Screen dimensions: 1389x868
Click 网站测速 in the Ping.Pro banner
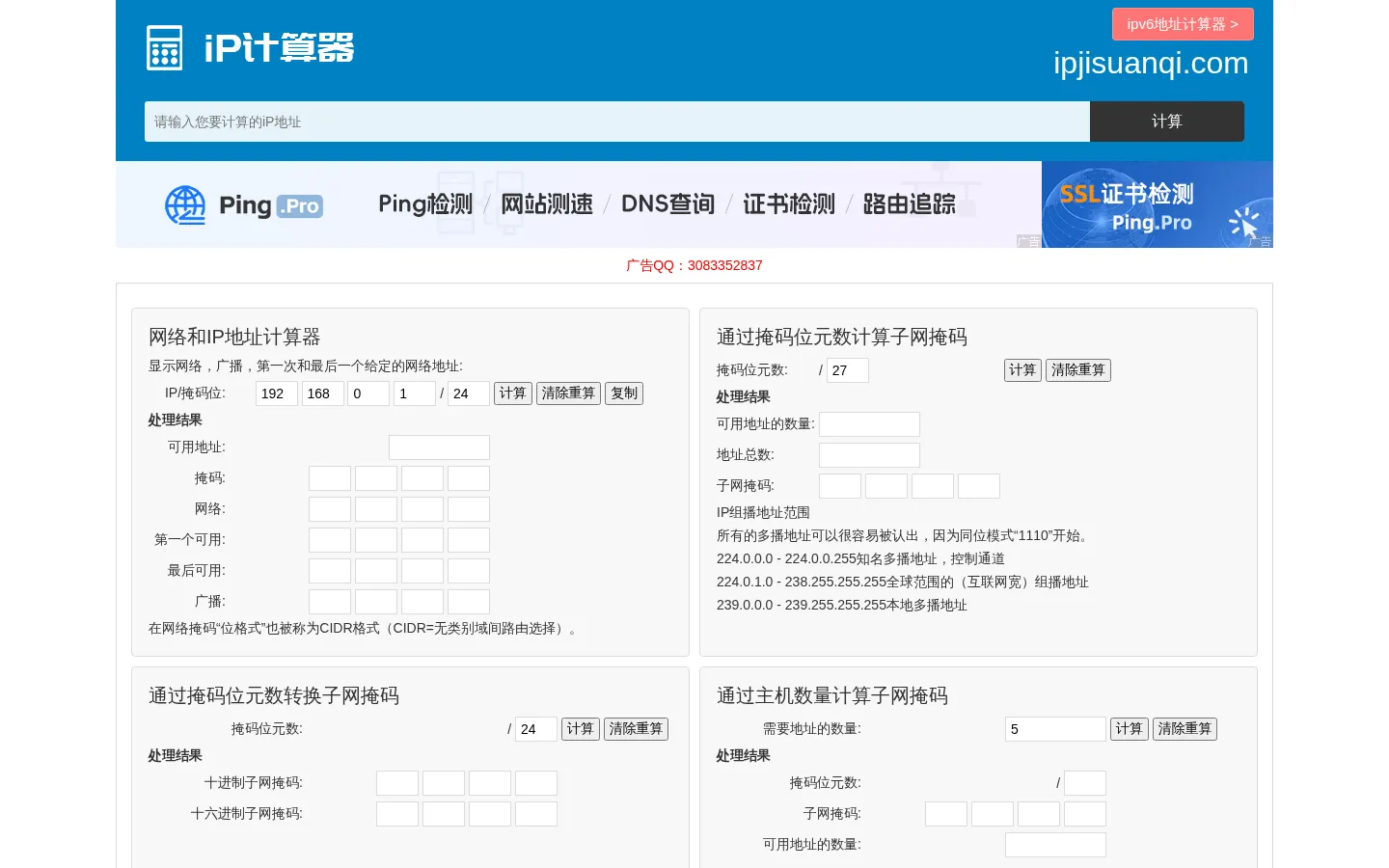click(x=547, y=204)
